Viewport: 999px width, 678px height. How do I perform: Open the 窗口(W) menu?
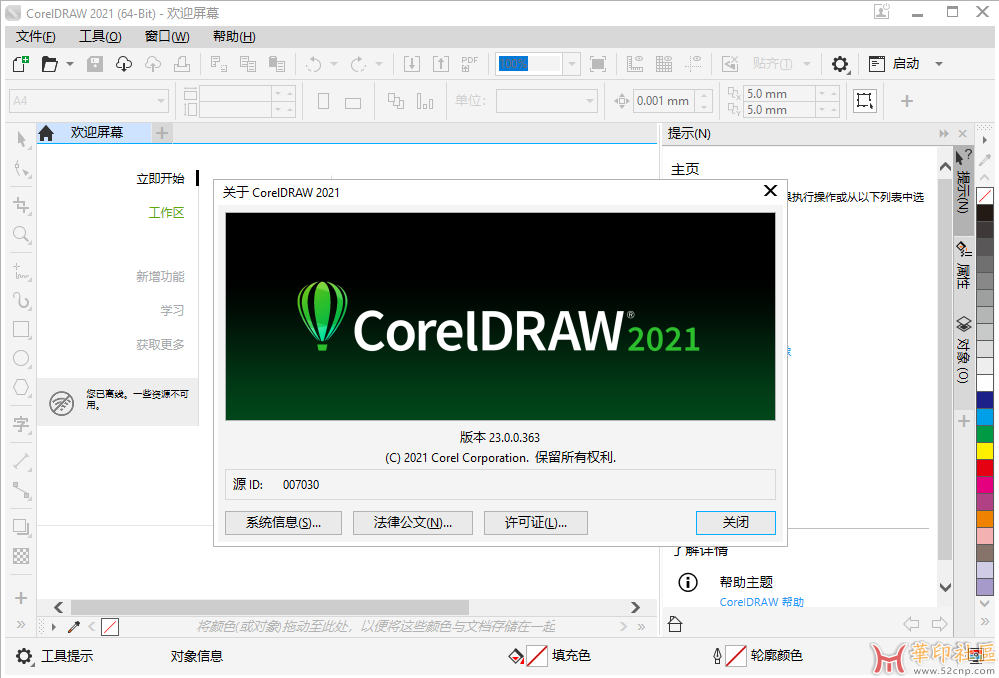[167, 36]
